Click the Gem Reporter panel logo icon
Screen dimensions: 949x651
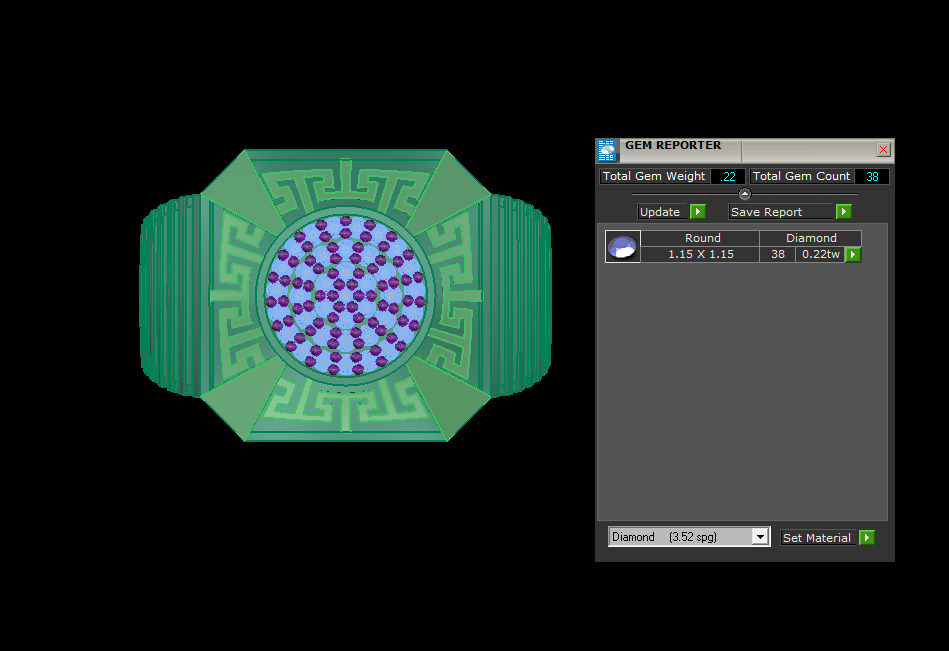606,150
